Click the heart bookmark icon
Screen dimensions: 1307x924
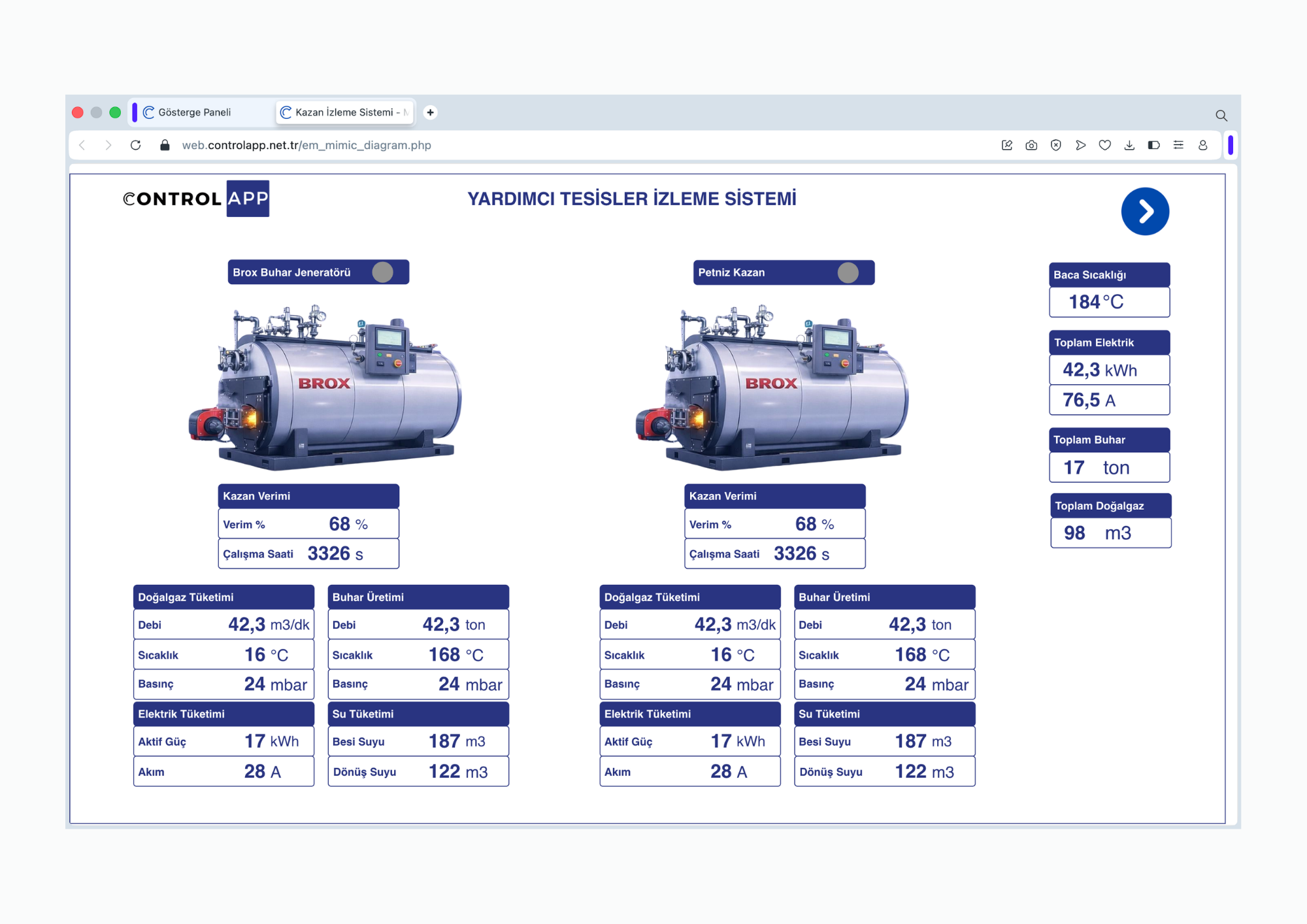pyautogui.click(x=1104, y=145)
